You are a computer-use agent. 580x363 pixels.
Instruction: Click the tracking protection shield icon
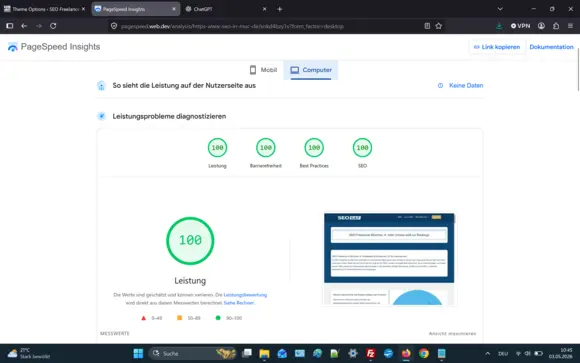click(114, 26)
